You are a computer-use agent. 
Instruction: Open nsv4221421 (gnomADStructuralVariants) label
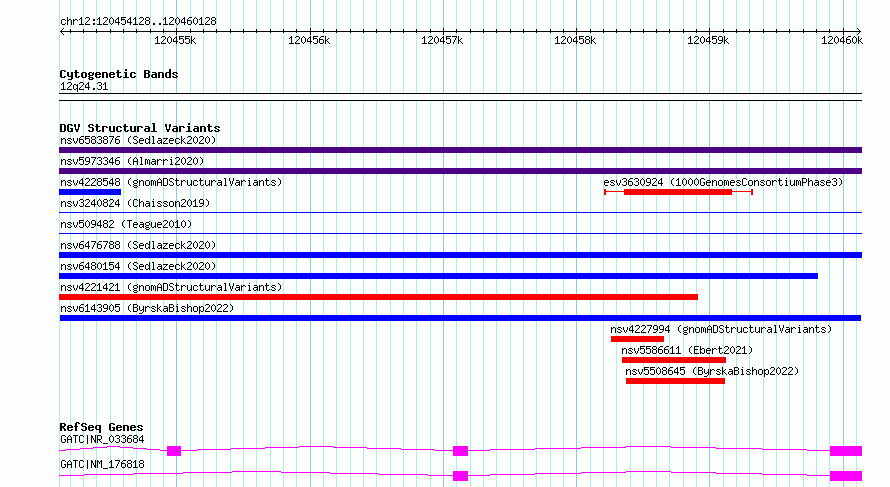coord(171,287)
